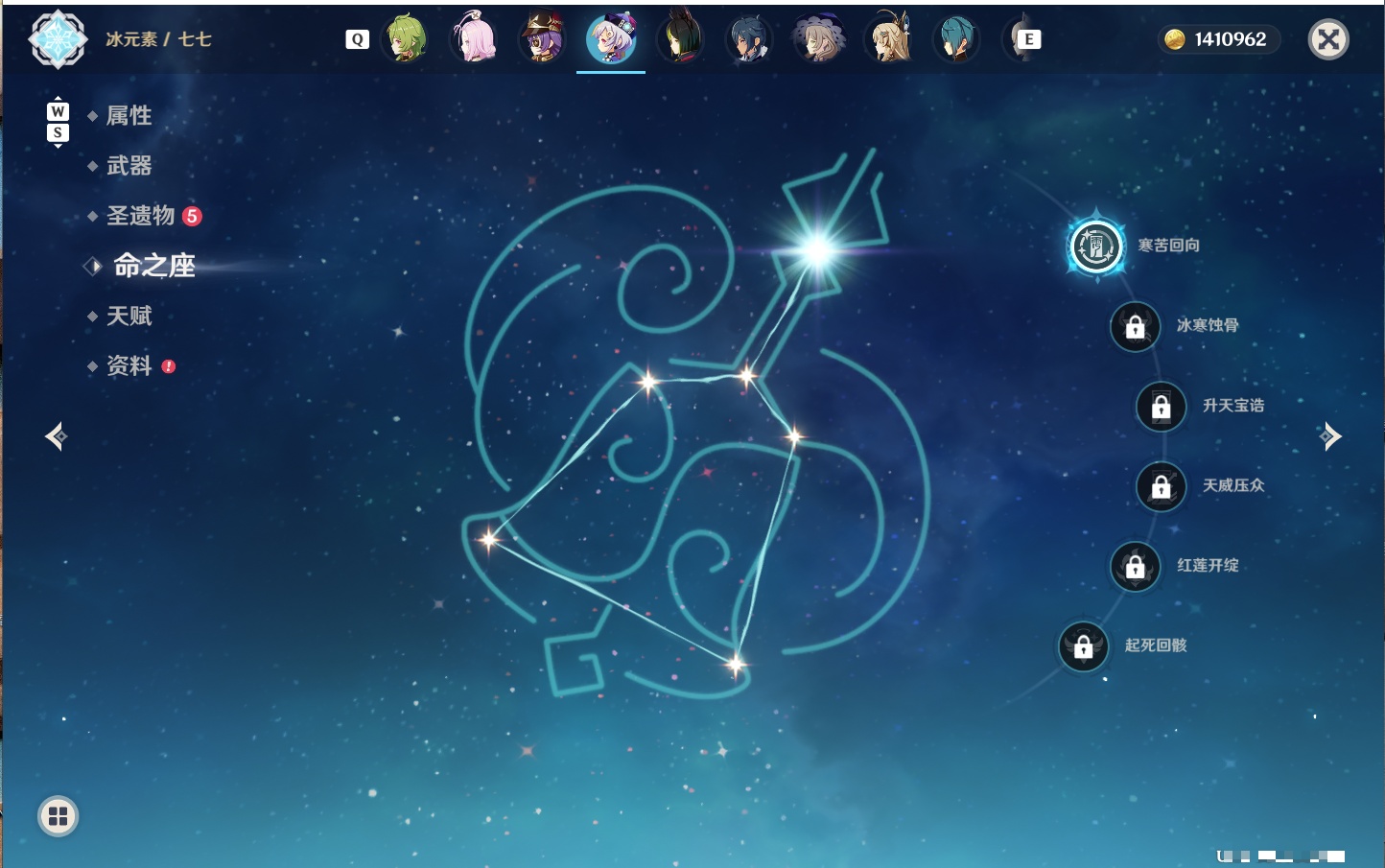Open the unlocked 寒苦回向 constellation node
This screenshot has width=1385, height=868.
click(1096, 246)
